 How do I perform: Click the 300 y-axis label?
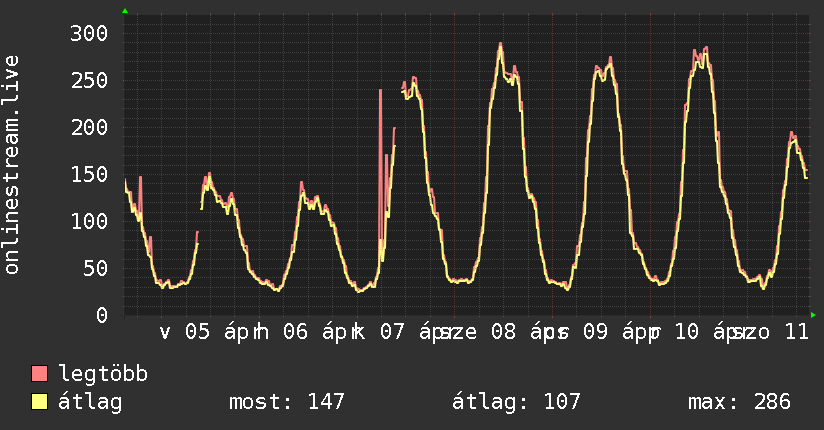pyautogui.click(x=89, y=34)
